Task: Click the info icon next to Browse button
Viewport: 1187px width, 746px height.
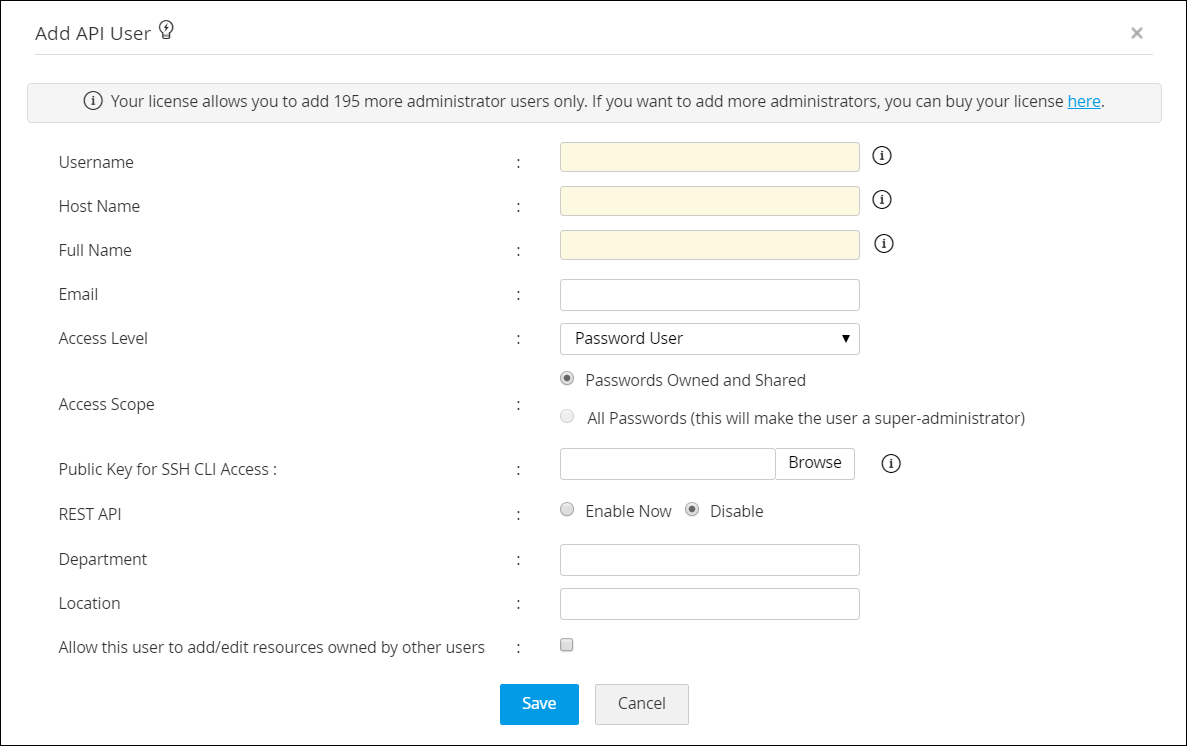Action: tap(891, 463)
